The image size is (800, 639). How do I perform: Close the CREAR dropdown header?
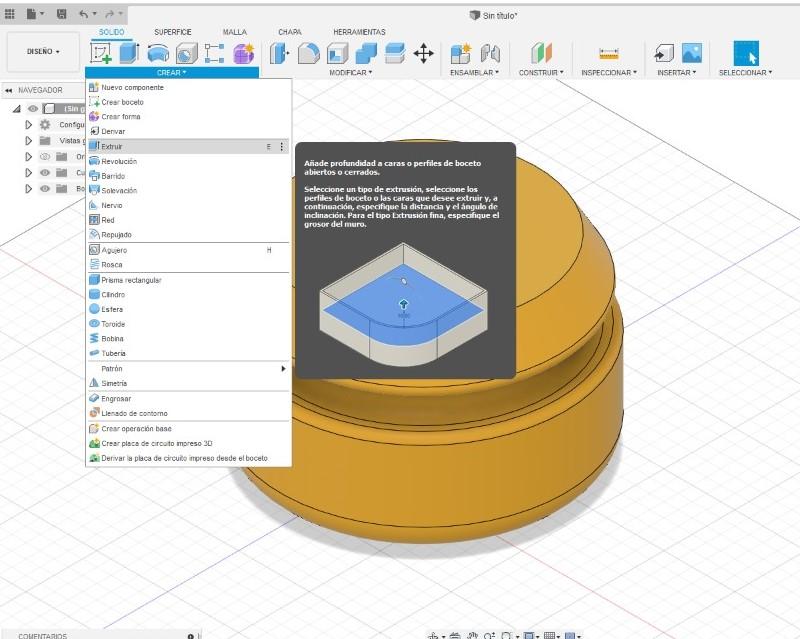point(171,72)
